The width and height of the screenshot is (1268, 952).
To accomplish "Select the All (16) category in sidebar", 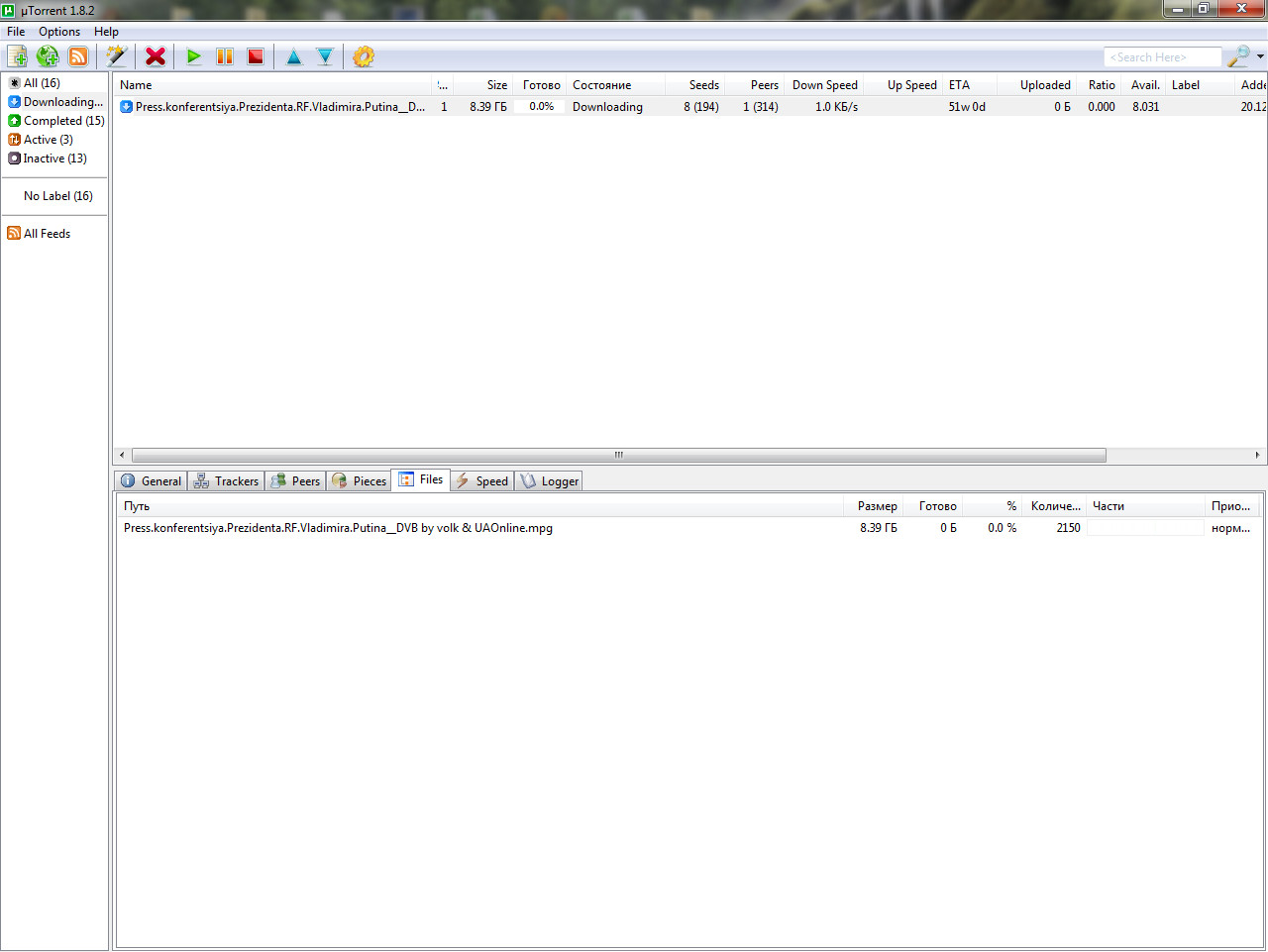I will pyautogui.click(x=42, y=83).
